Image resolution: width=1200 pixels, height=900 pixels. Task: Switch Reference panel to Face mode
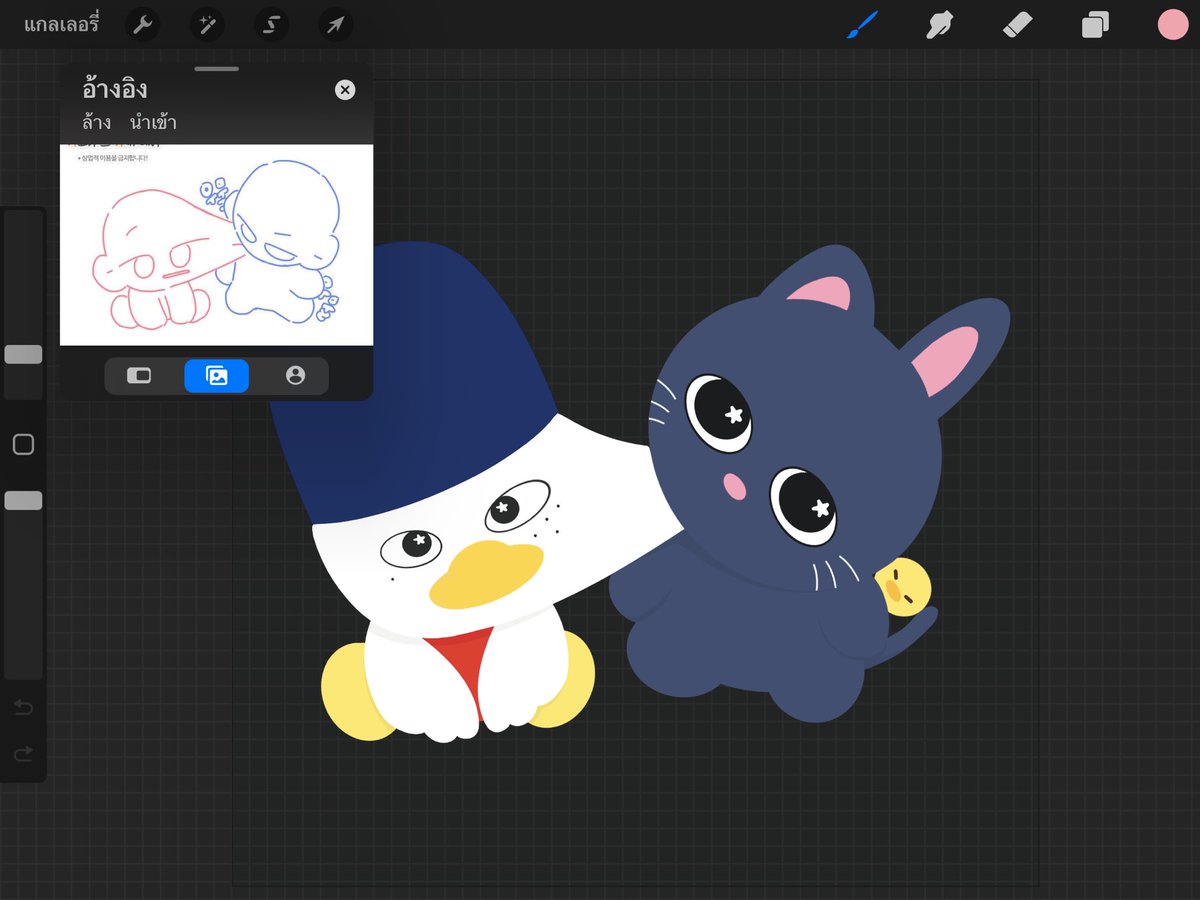295,375
